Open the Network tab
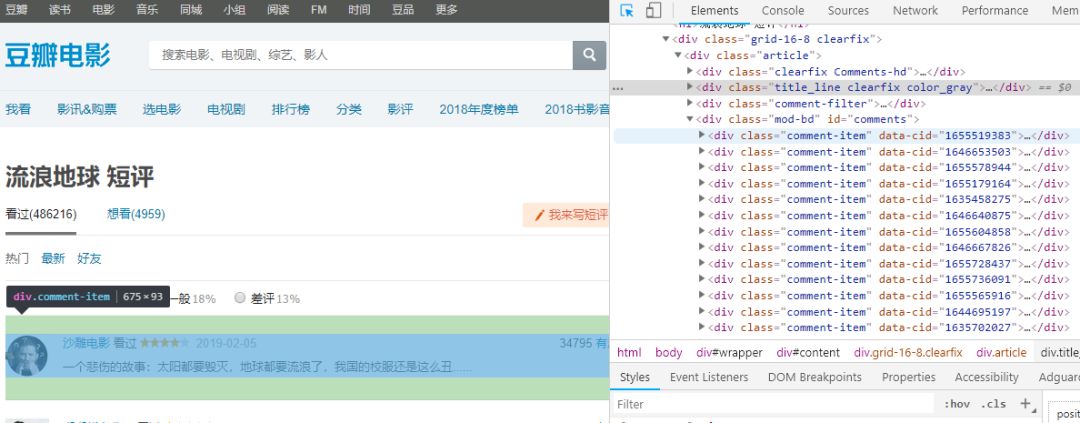The width and height of the screenshot is (1080, 423). click(x=915, y=10)
